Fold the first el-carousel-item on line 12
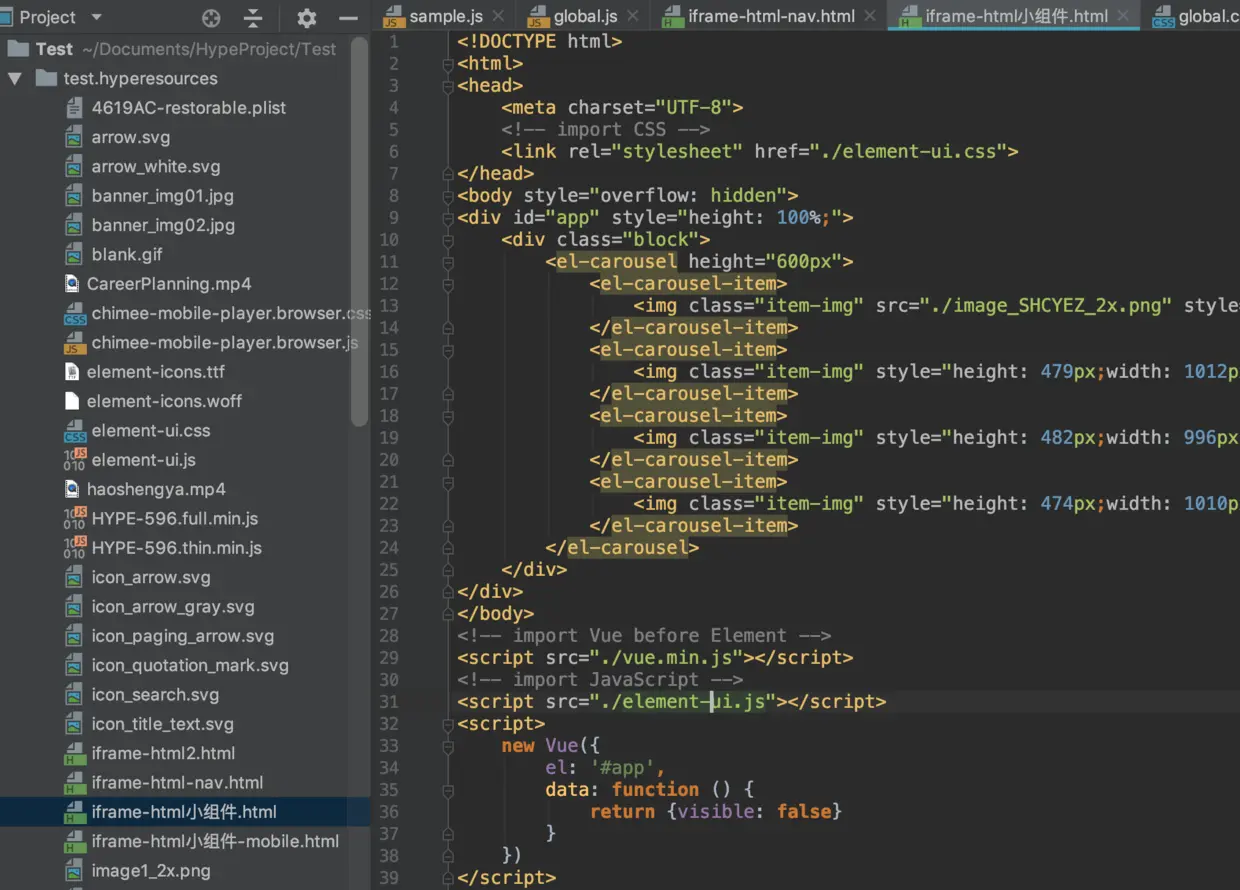Viewport: 1240px width, 890px height. (x=448, y=284)
